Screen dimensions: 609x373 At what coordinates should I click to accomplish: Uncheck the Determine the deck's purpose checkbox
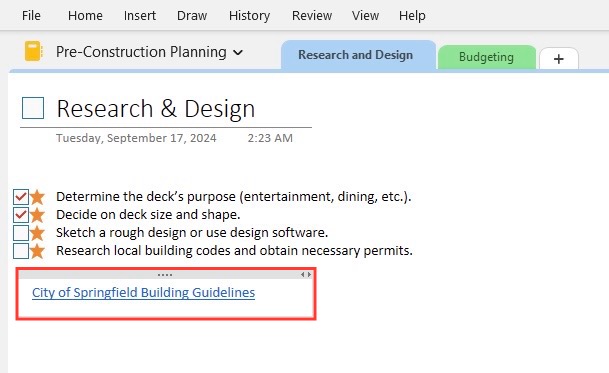coord(21,197)
